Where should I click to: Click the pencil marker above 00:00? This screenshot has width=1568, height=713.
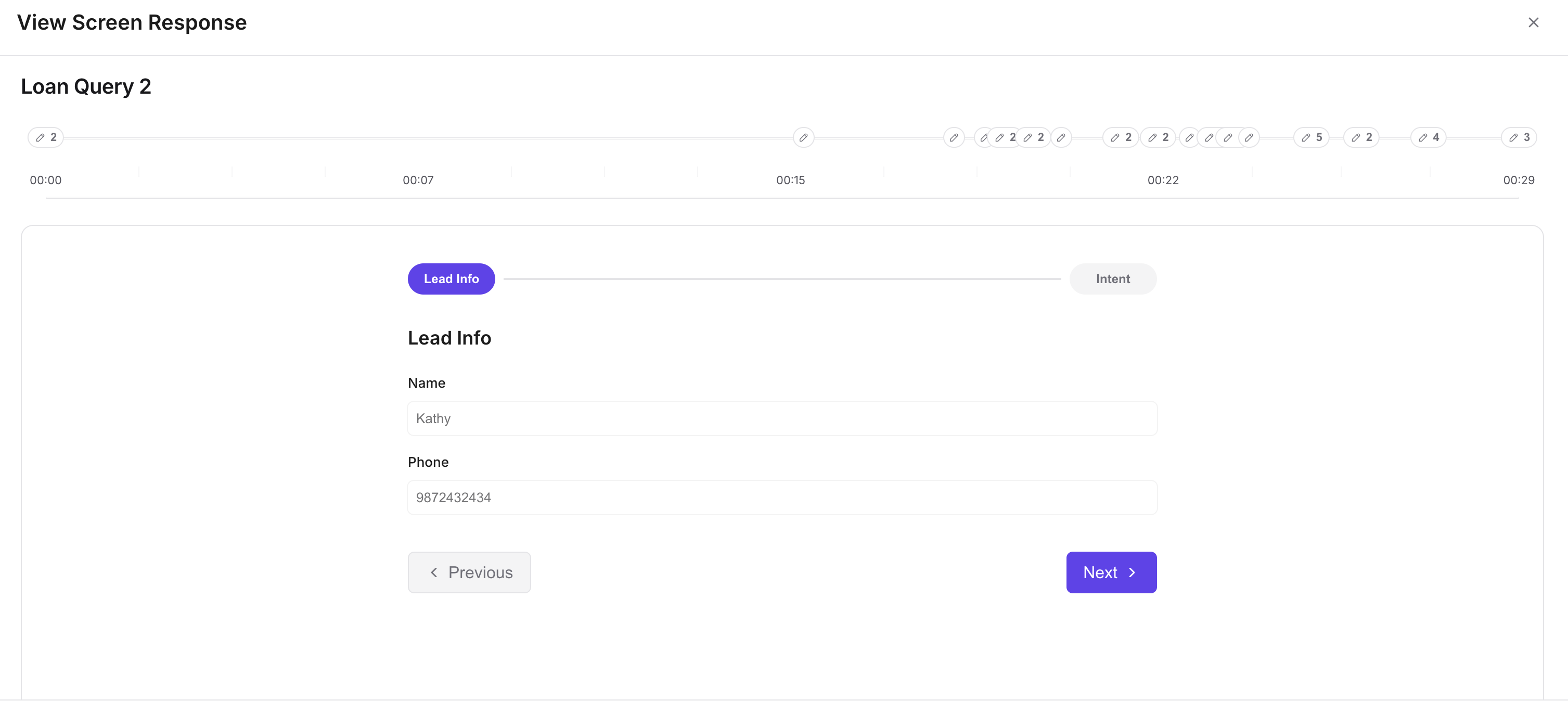pyautogui.click(x=46, y=137)
